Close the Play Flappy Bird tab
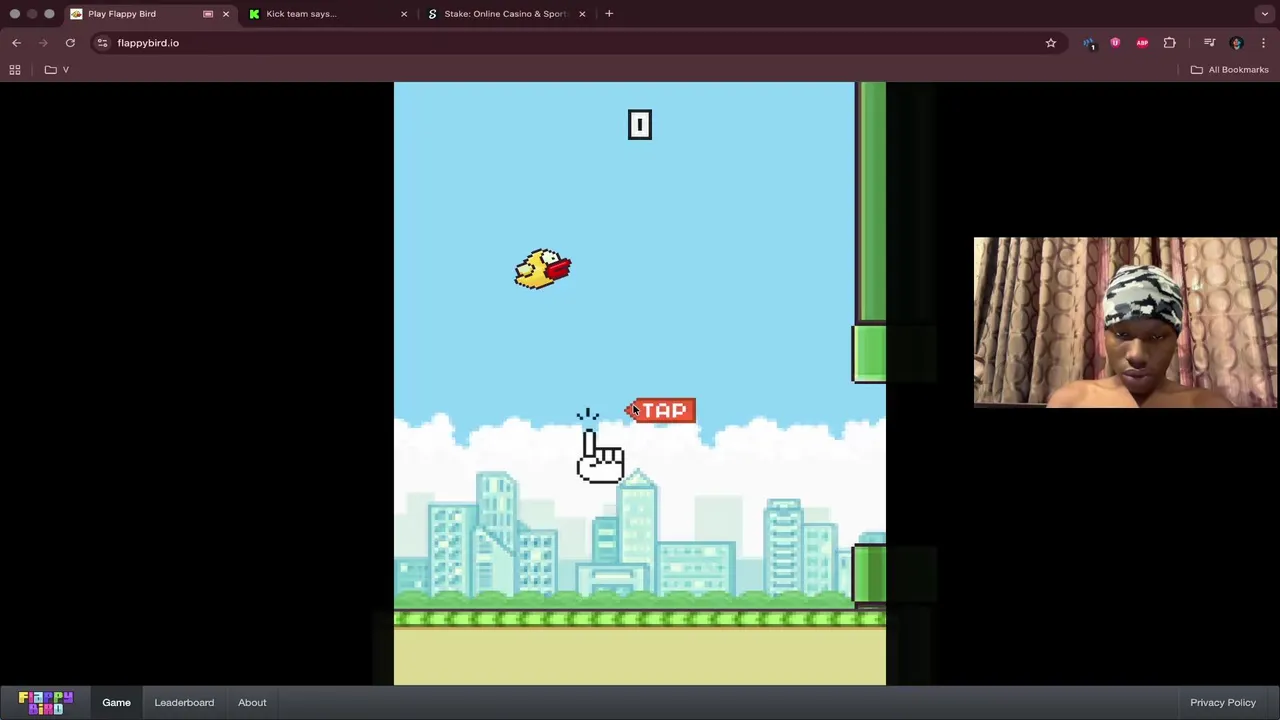This screenshot has height=720, width=1280. click(x=226, y=14)
